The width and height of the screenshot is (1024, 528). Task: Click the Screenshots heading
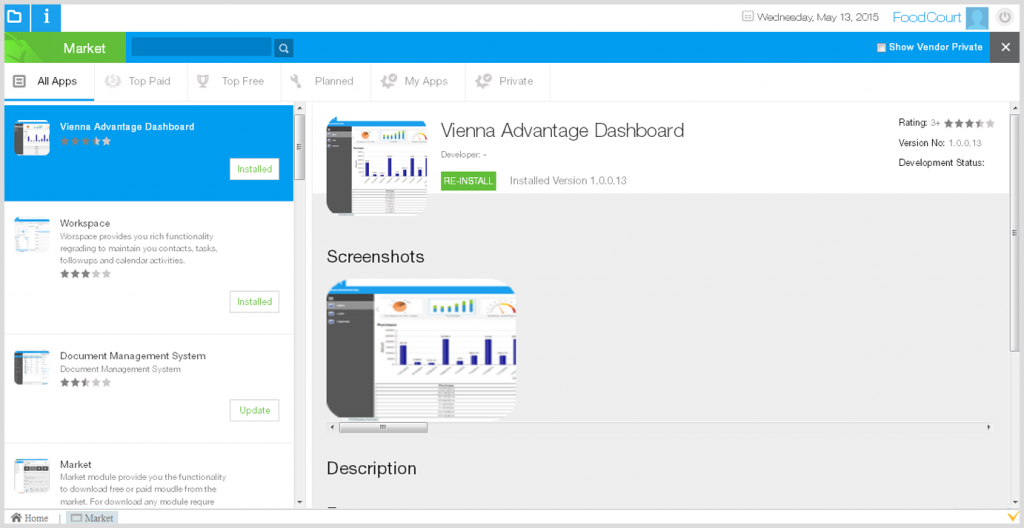(x=376, y=257)
